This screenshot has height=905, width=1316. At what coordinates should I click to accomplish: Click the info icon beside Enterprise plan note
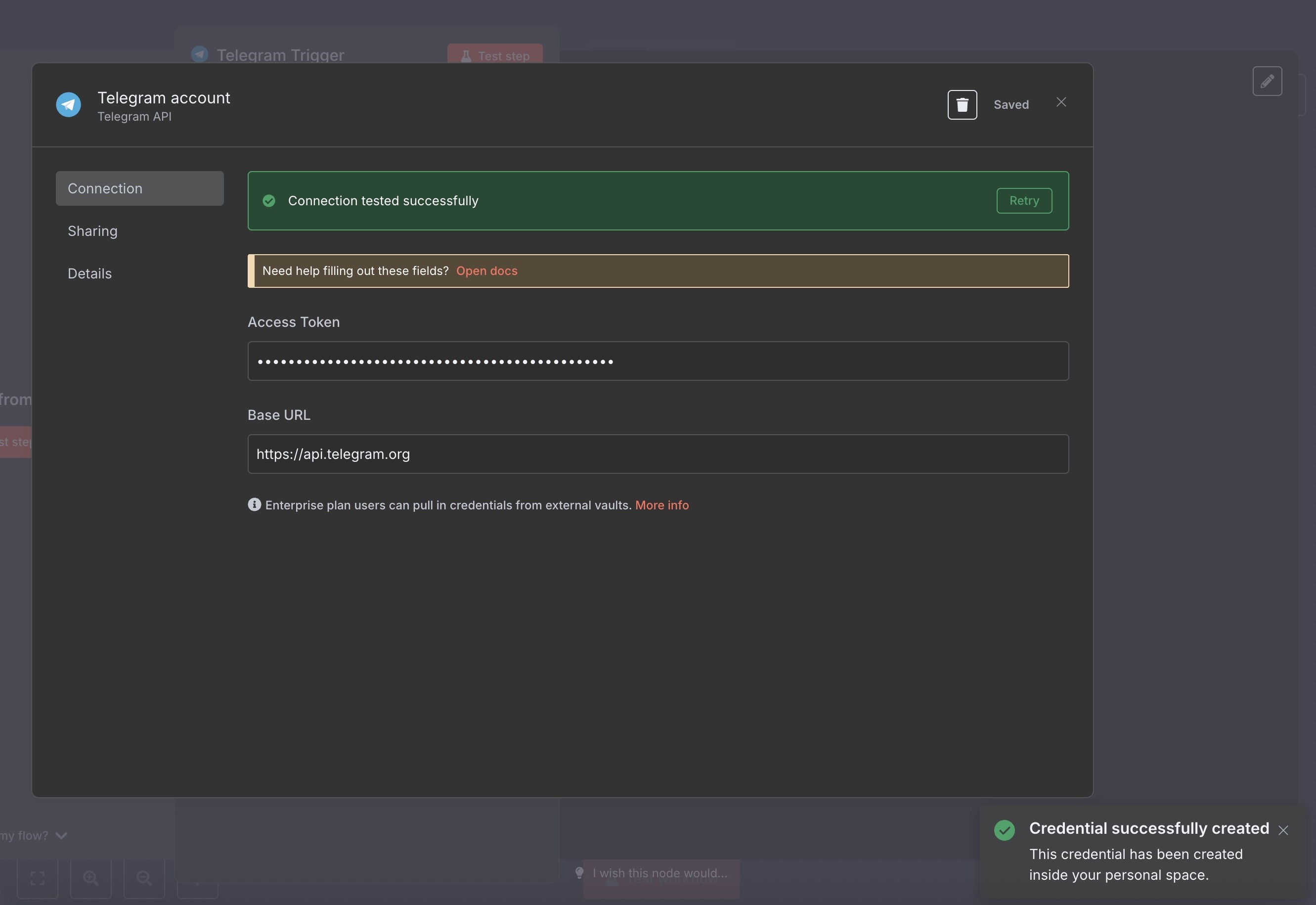pos(255,504)
